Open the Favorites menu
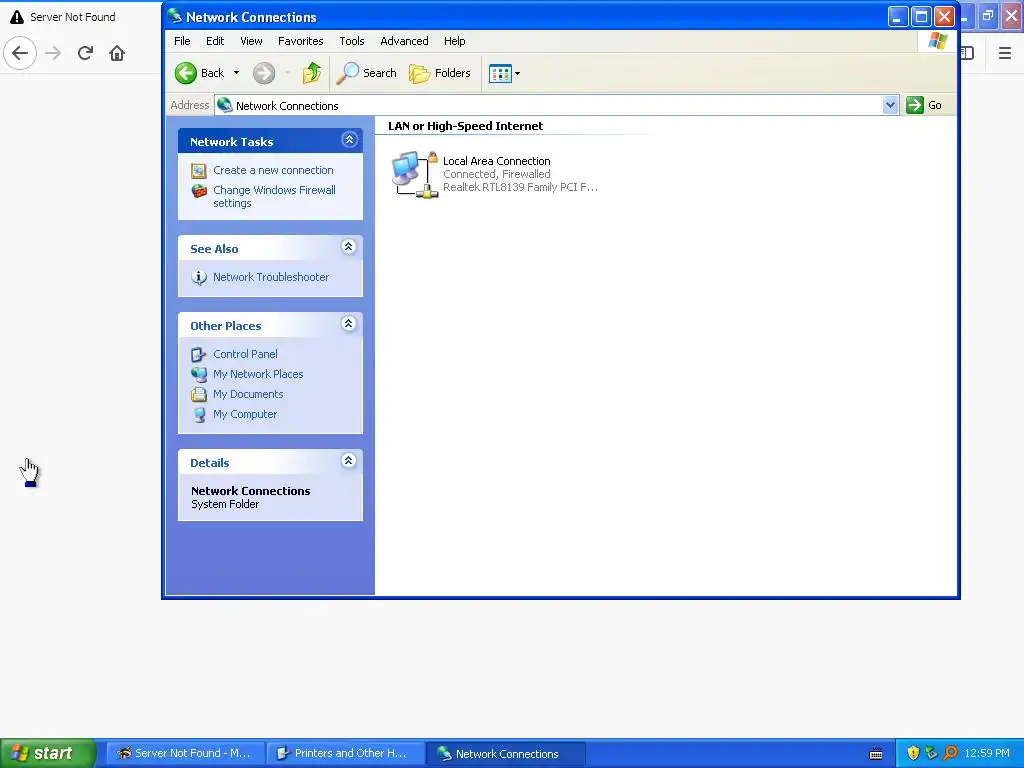1024x768 pixels. [x=300, y=41]
